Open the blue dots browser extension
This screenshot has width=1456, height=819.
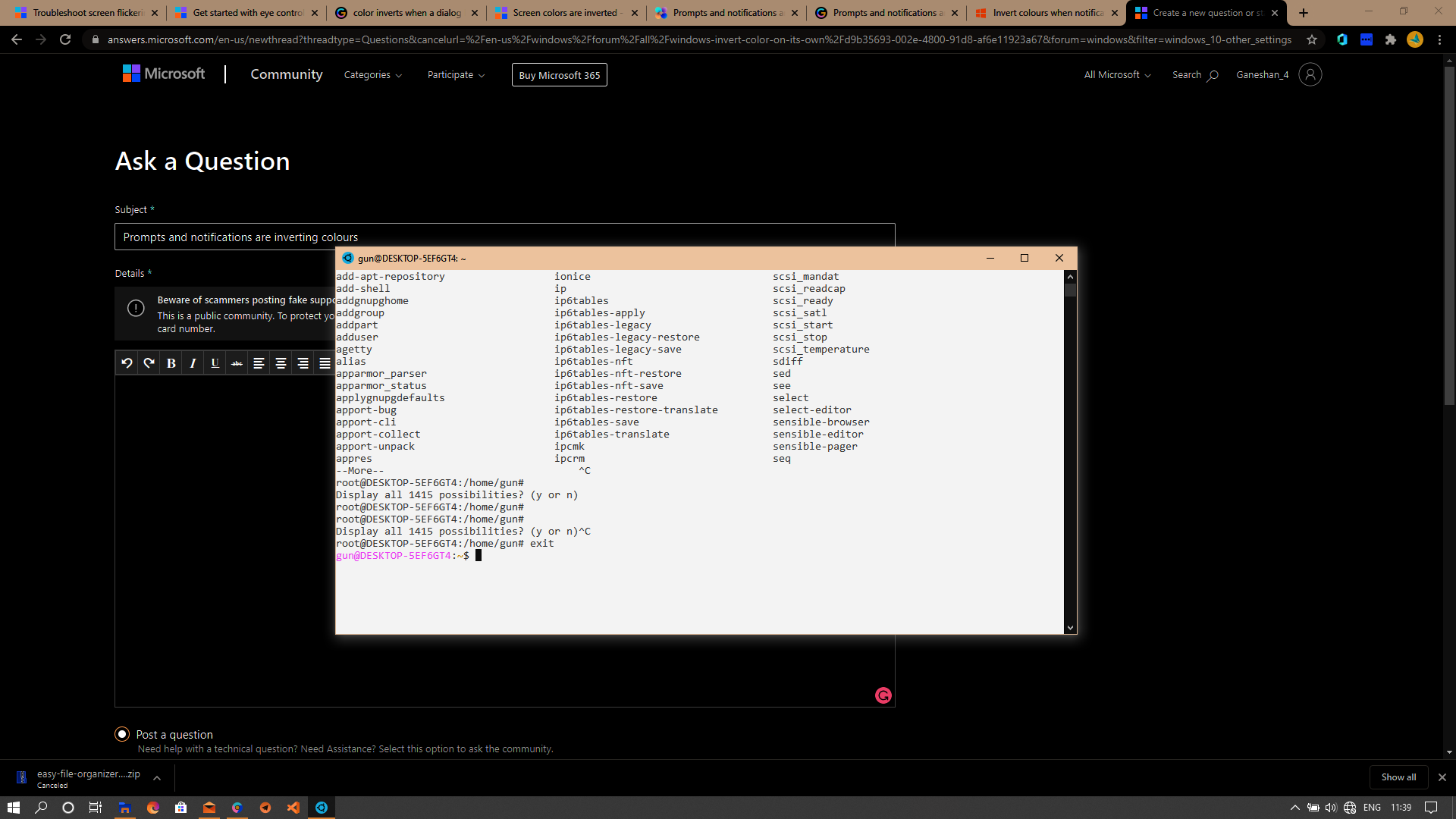[x=1367, y=39]
